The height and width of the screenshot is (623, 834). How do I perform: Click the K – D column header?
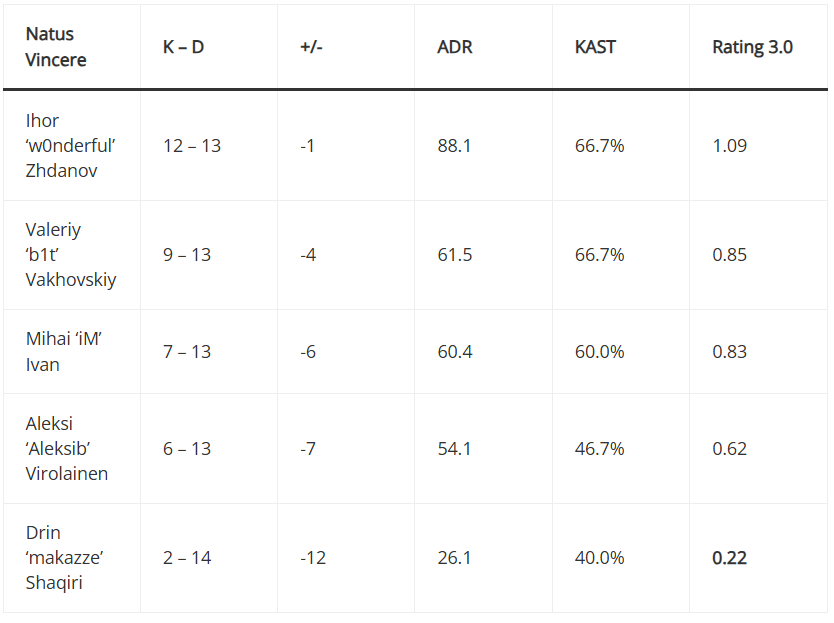184,47
